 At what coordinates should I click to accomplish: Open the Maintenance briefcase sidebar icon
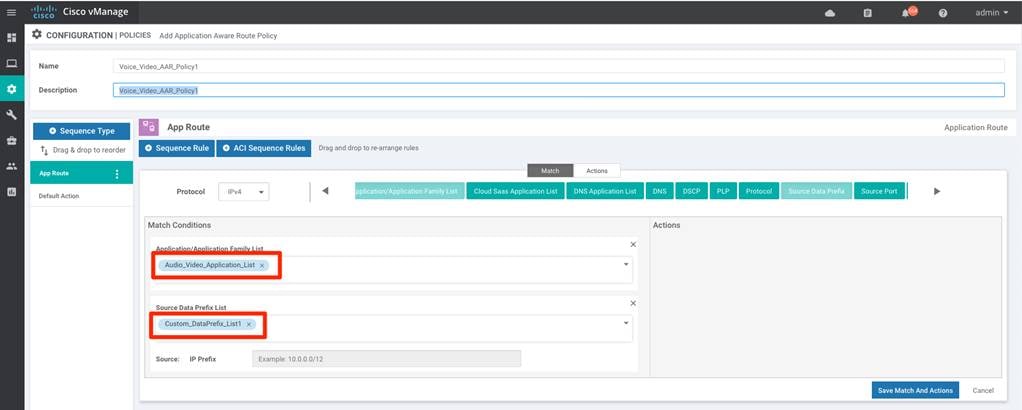pos(11,140)
